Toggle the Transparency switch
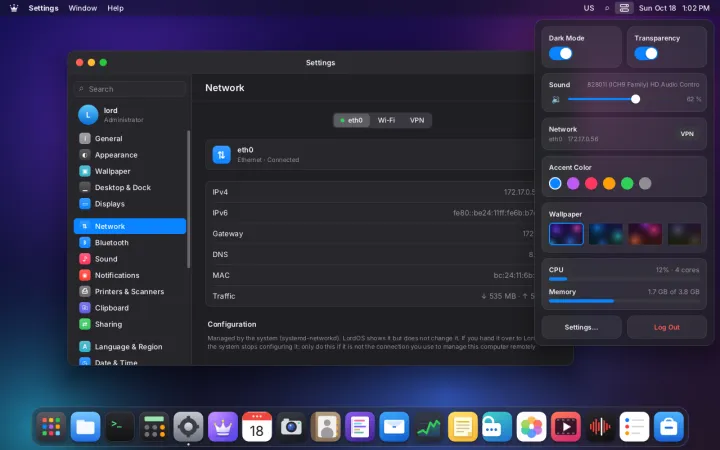This screenshot has height=450, width=720. click(x=646, y=54)
